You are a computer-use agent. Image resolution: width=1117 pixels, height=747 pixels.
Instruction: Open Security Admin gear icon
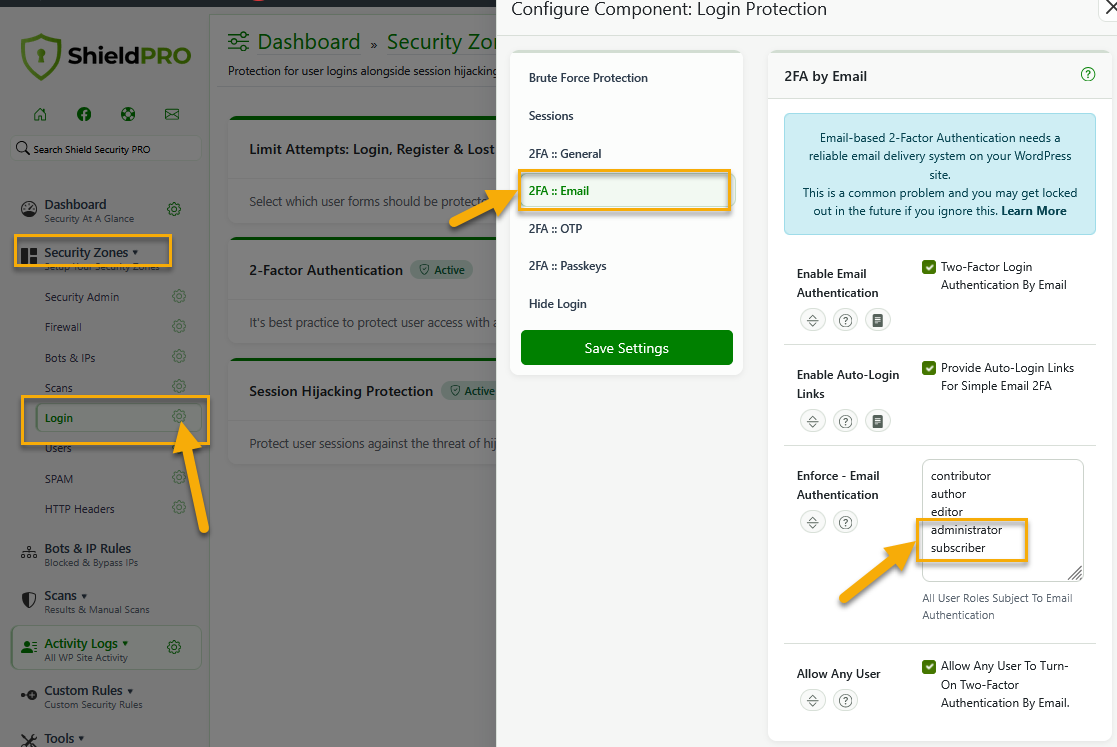click(x=179, y=296)
